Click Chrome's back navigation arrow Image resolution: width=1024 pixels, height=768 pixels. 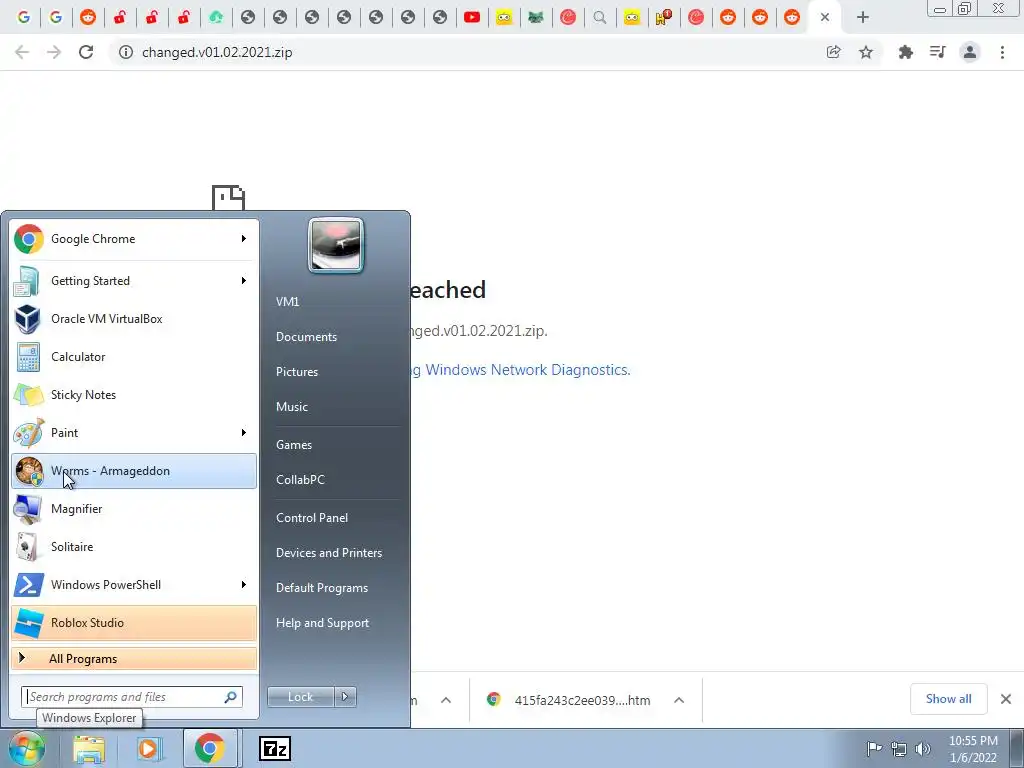(x=22, y=52)
